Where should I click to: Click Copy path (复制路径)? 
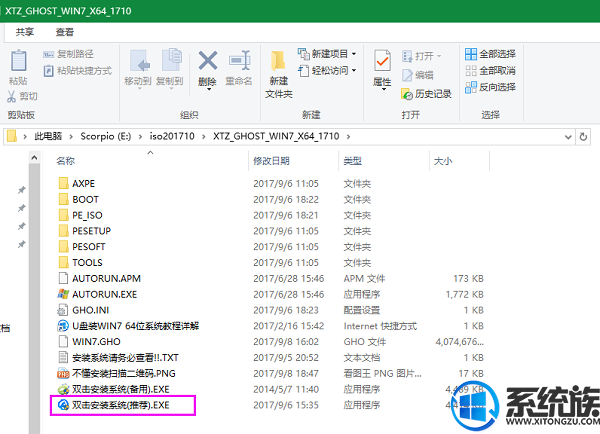pos(68,54)
